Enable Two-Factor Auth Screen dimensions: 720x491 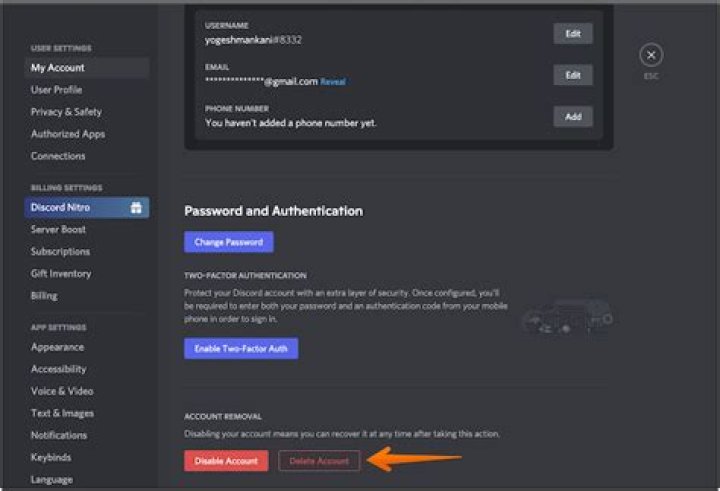(241, 349)
